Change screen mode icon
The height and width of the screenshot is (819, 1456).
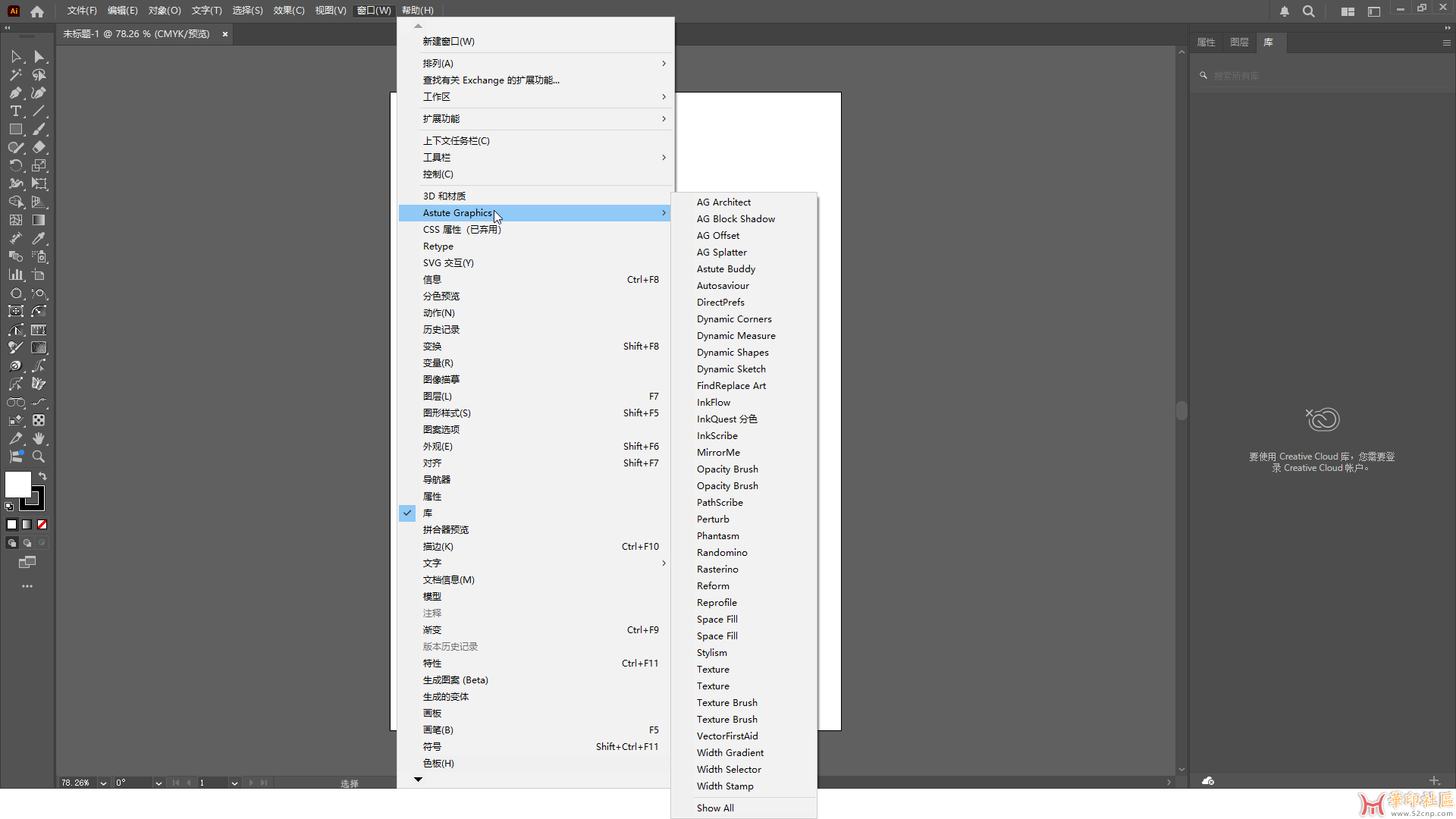[27, 563]
